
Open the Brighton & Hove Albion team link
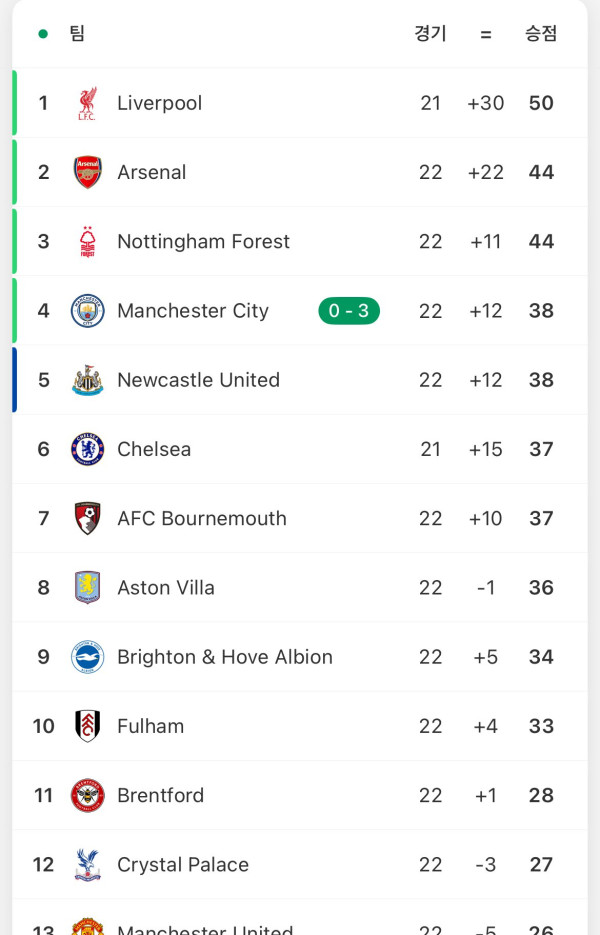click(x=224, y=657)
